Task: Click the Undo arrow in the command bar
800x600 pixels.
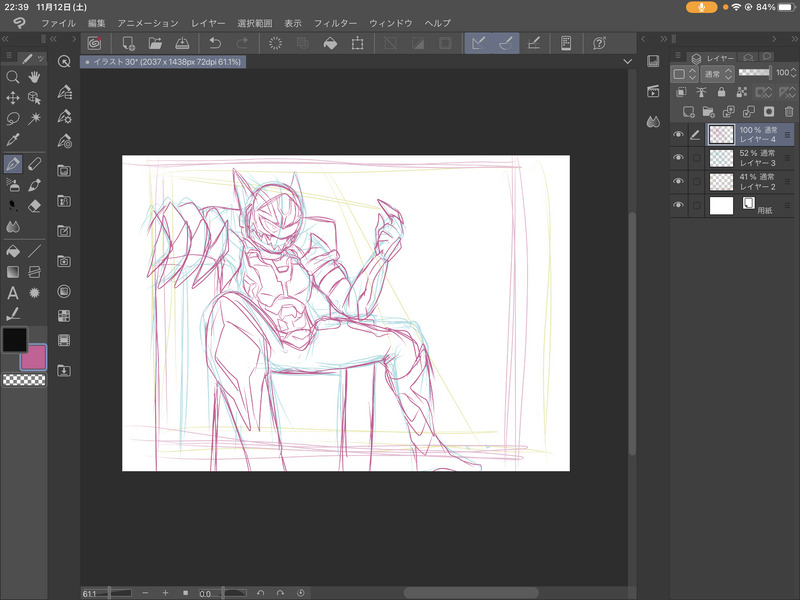Action: click(x=215, y=43)
